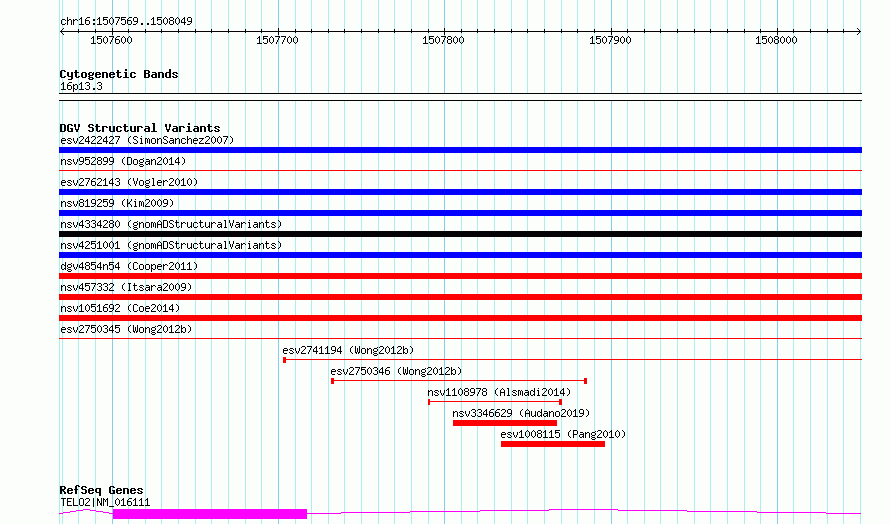Select the thin red line of esv2741194
890x524 pixels.
coord(572,359)
